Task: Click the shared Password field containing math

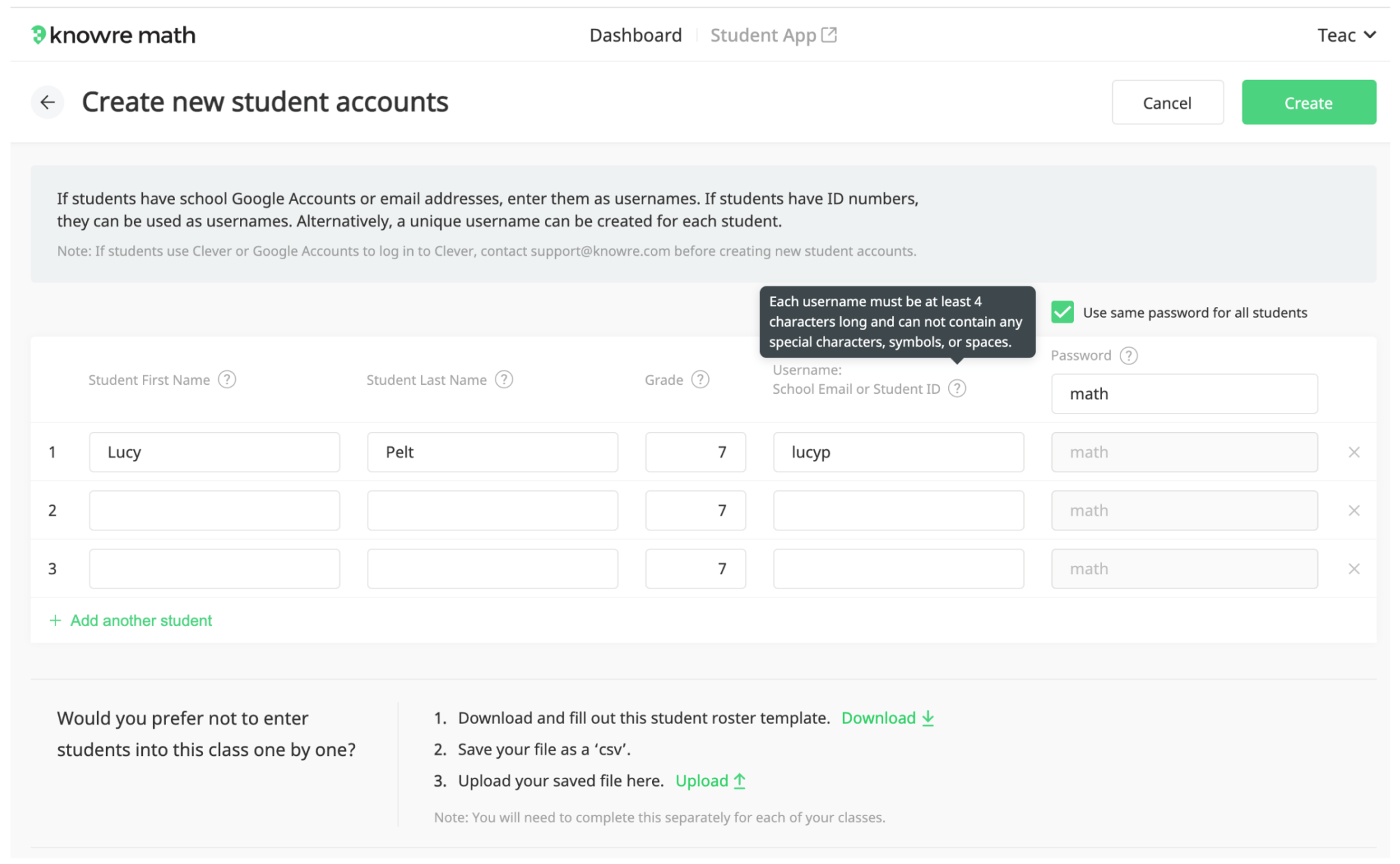Action: pos(1184,394)
